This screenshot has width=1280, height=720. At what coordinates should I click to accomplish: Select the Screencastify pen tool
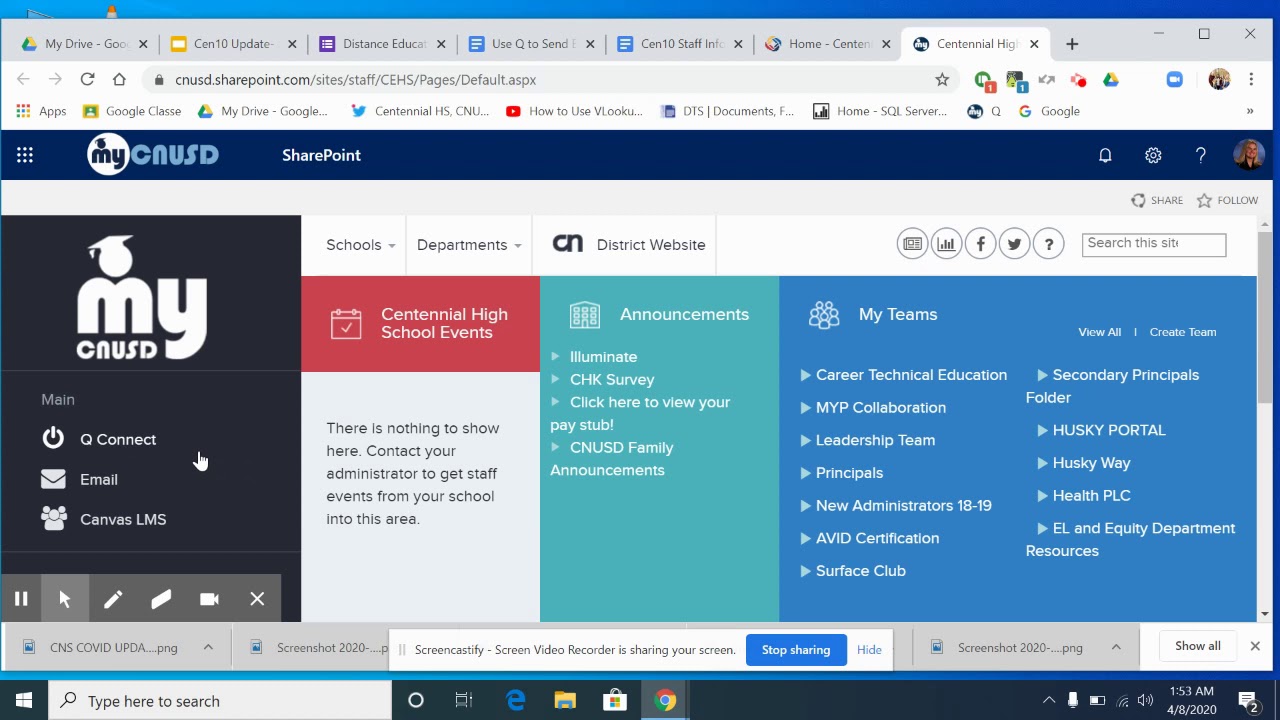(x=113, y=599)
